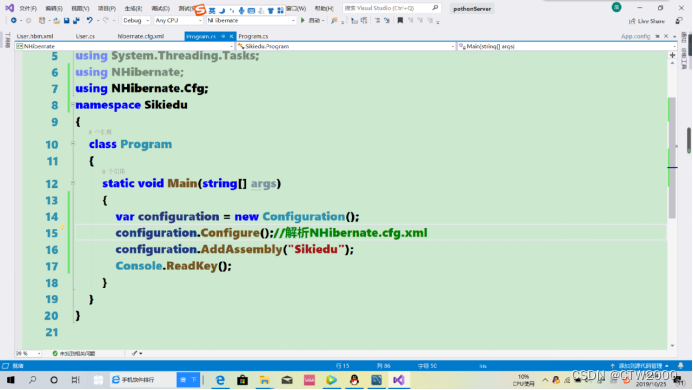This screenshot has width=693, height=390.
Task: Click the Save file icon
Action: [66, 20]
